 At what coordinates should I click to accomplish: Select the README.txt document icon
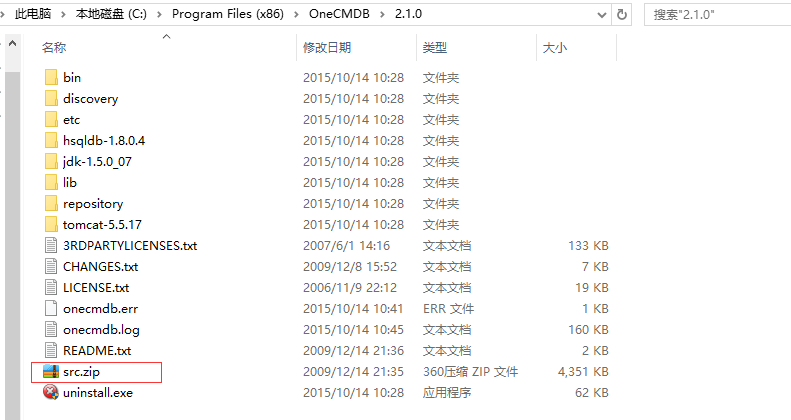point(51,350)
